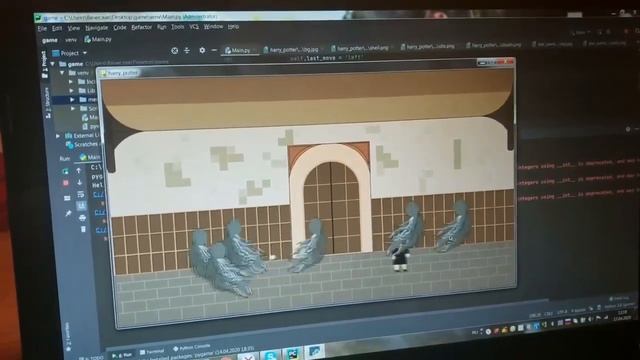Open Run panel gear on right side
640x360 pixels.
(628, 129)
